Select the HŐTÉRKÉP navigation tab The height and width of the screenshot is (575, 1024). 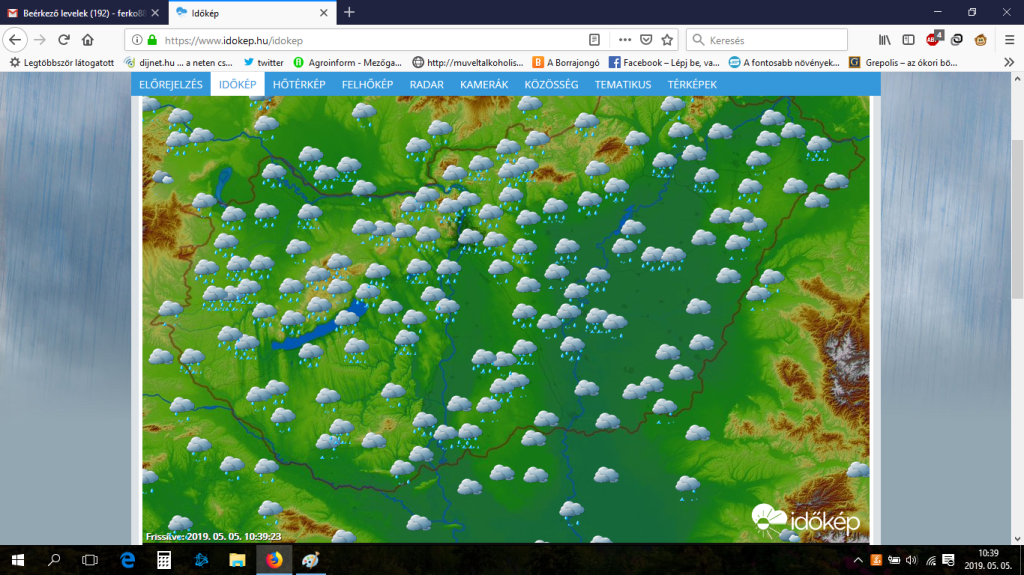[297, 85]
